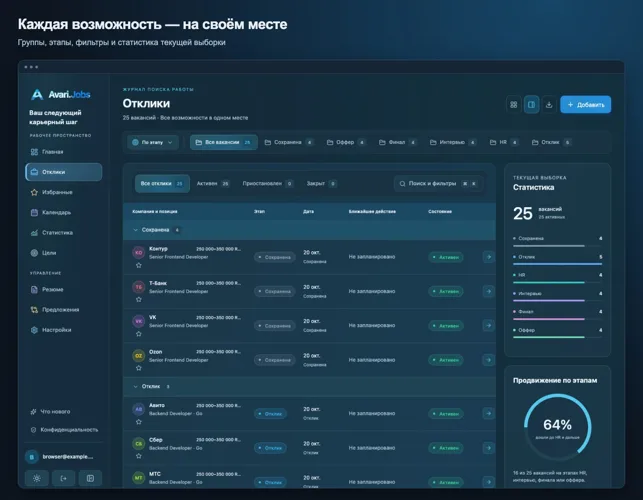643x500 pixels.
Task: Toggle the theme with the sun icon
Action: [x=37, y=478]
